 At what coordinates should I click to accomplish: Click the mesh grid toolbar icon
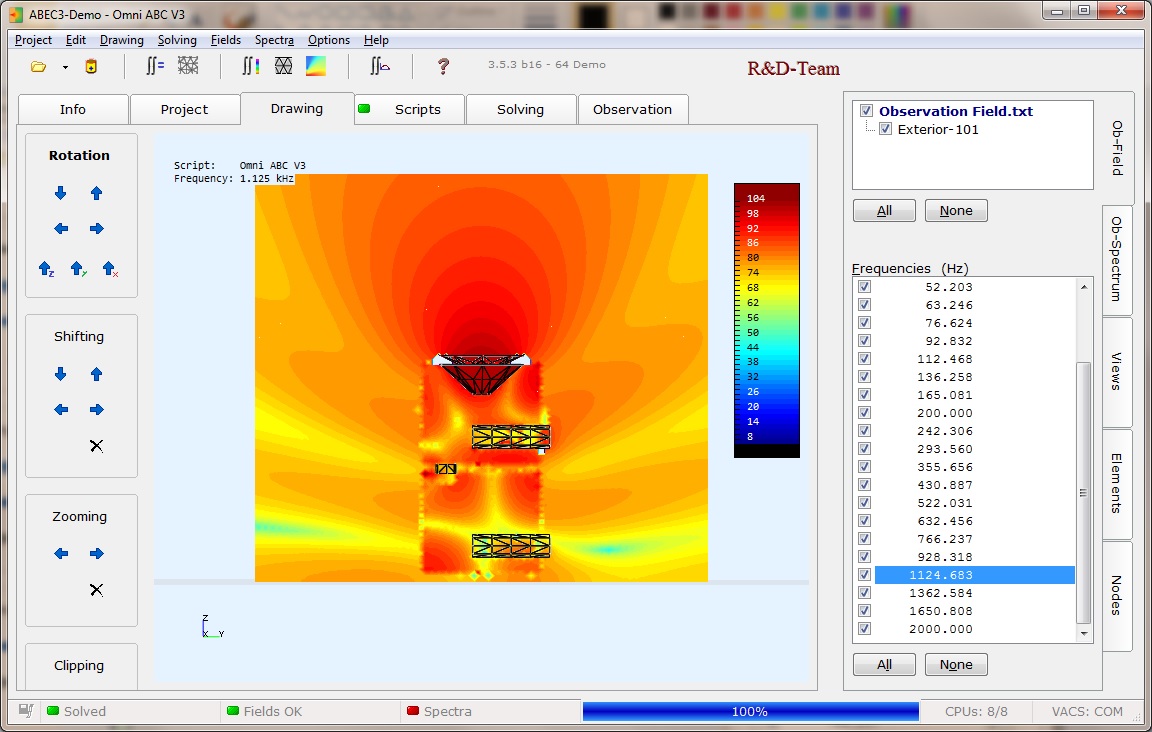pos(188,66)
